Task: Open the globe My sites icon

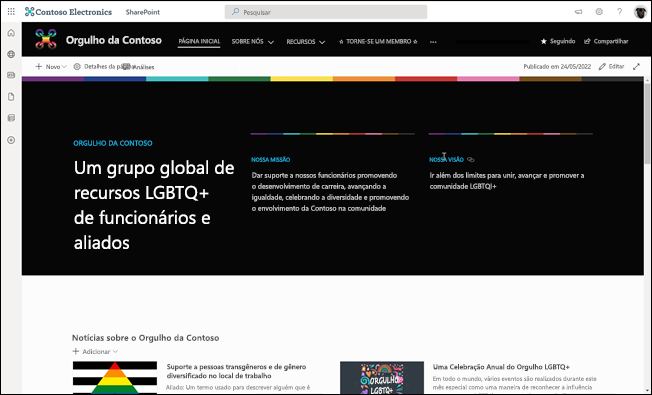Action: point(11,54)
